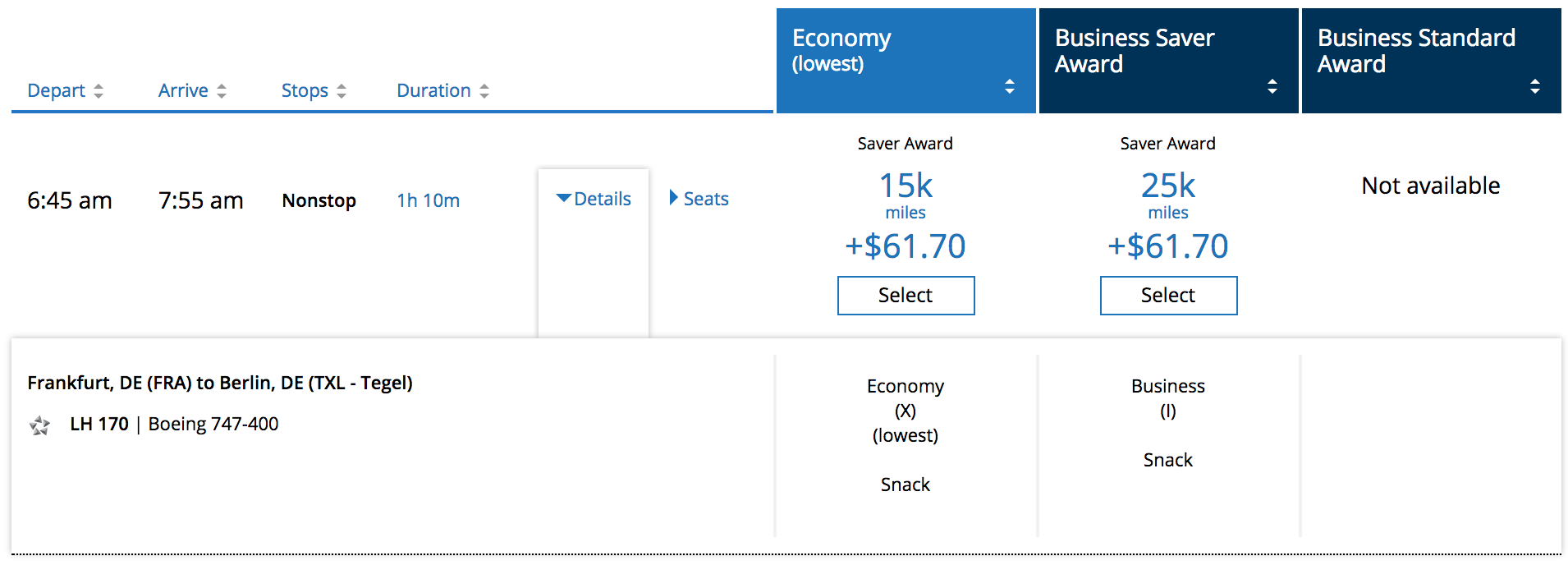Click the Economy (lowest) column title

pyautogui.click(x=841, y=49)
